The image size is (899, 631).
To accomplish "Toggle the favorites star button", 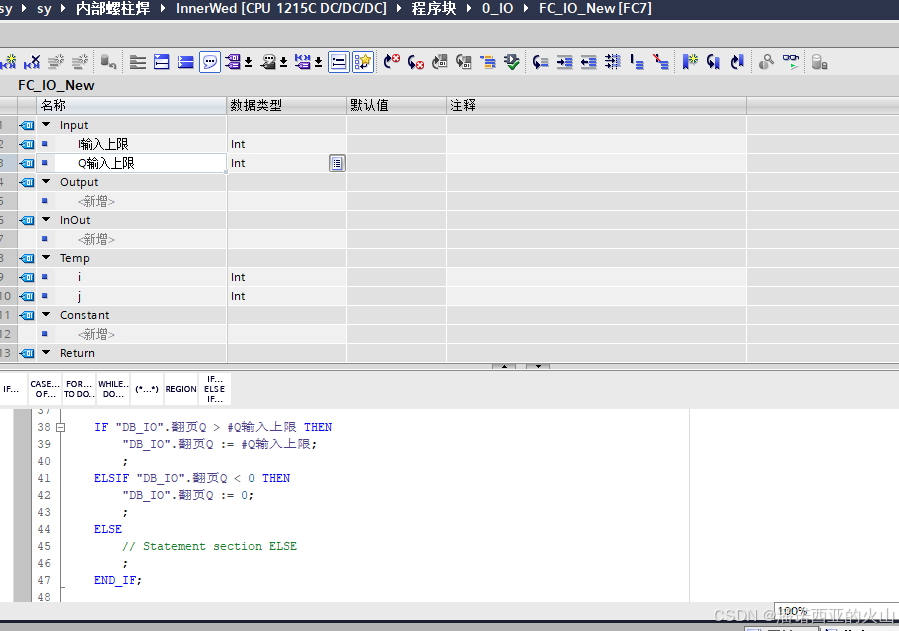I will [x=363, y=62].
